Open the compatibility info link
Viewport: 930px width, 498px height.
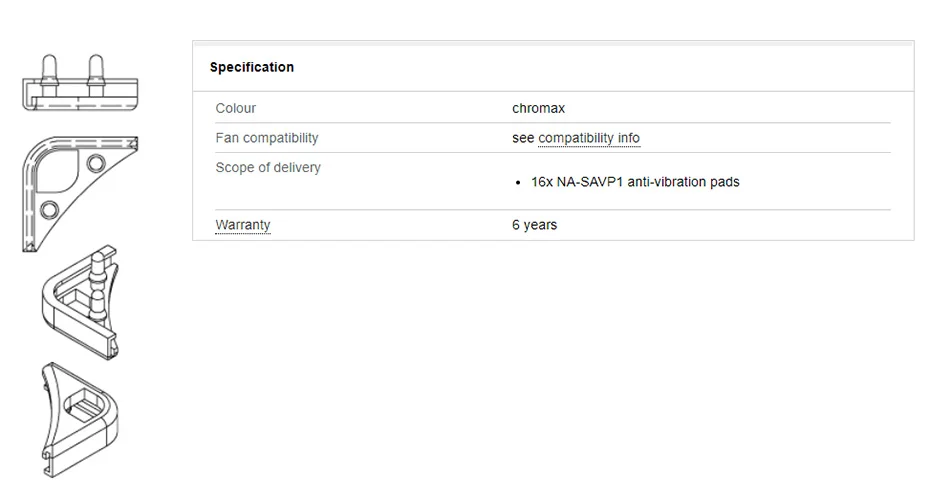pyautogui.click(x=589, y=138)
